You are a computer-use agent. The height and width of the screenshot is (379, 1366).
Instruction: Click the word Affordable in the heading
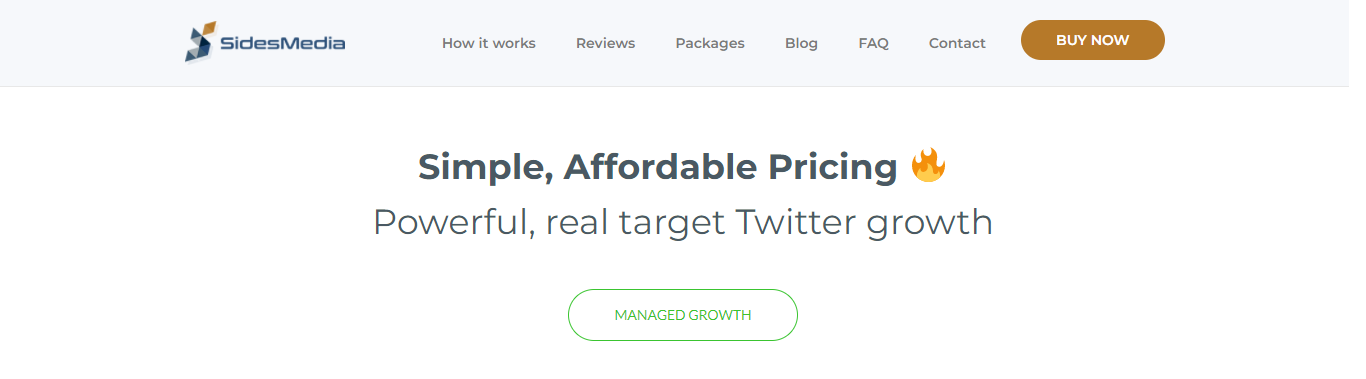coord(661,167)
